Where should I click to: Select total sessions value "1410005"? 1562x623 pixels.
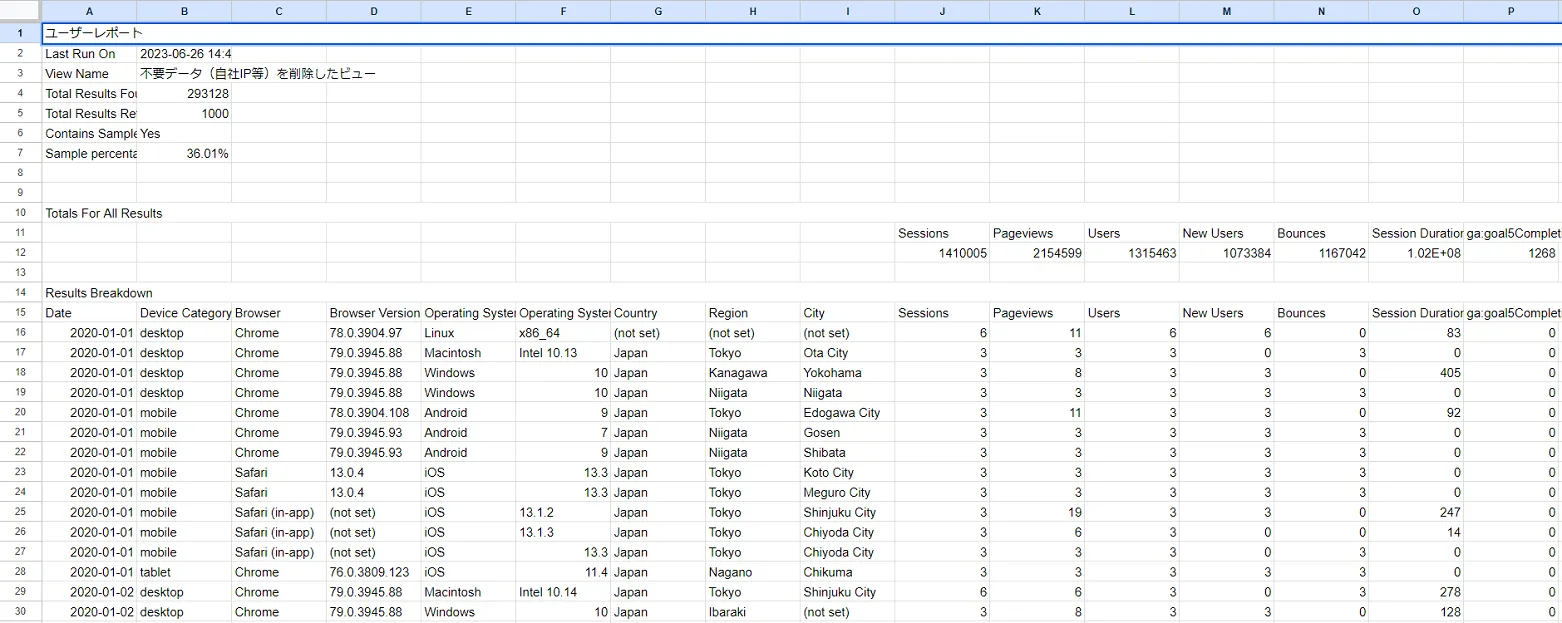pos(942,253)
